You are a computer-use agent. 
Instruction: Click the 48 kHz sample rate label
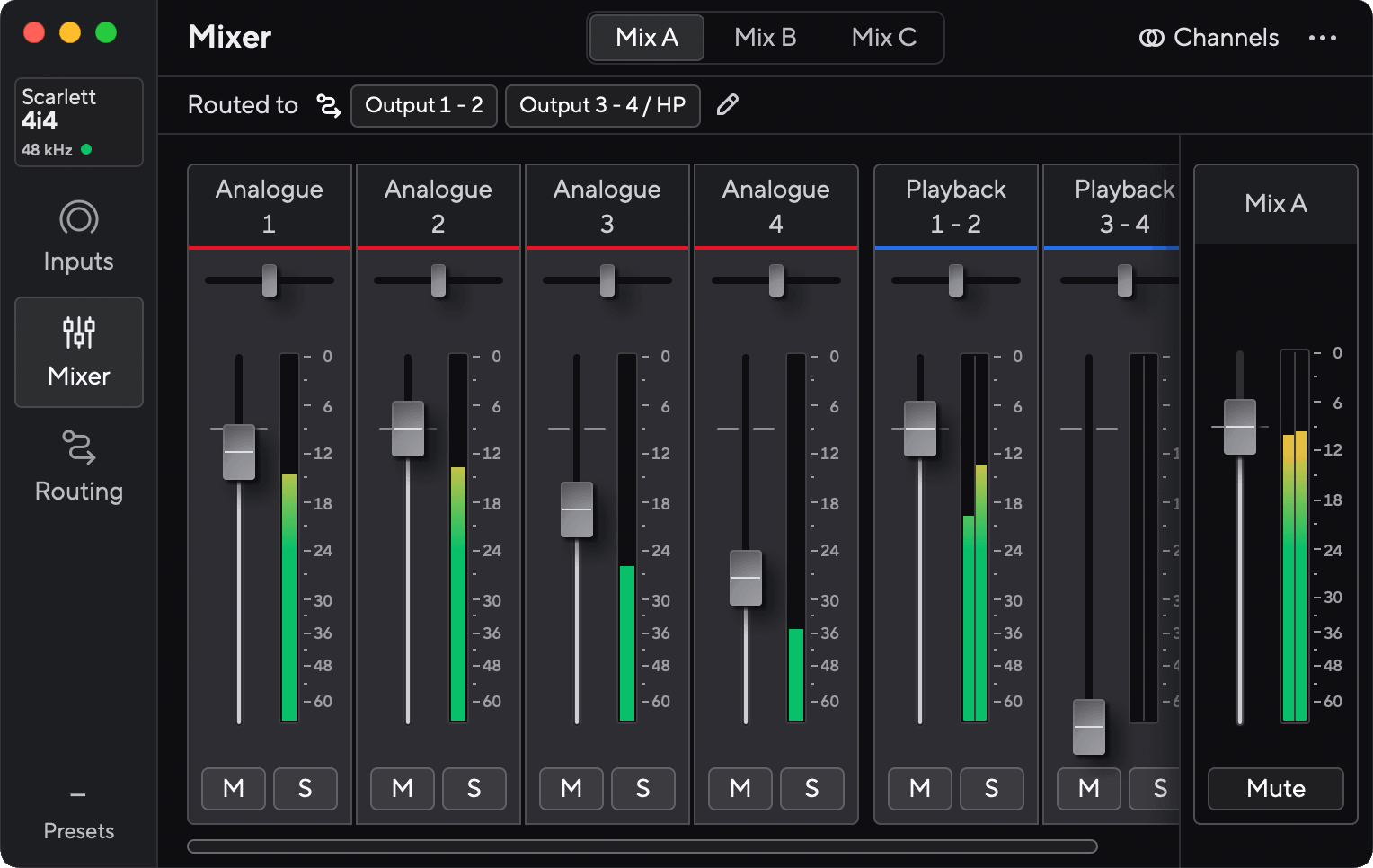(x=47, y=150)
